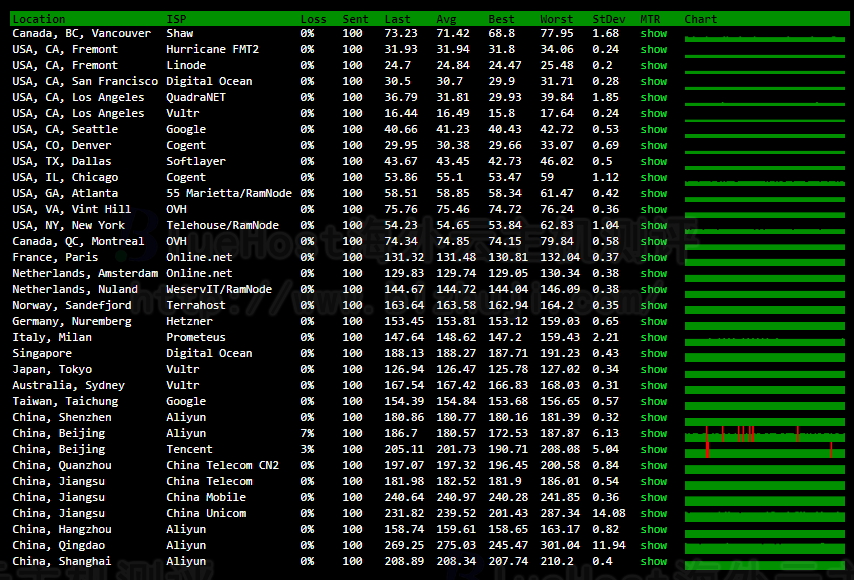Click show for Jiangsu China Mobile
The height and width of the screenshot is (580, 854).
point(654,497)
